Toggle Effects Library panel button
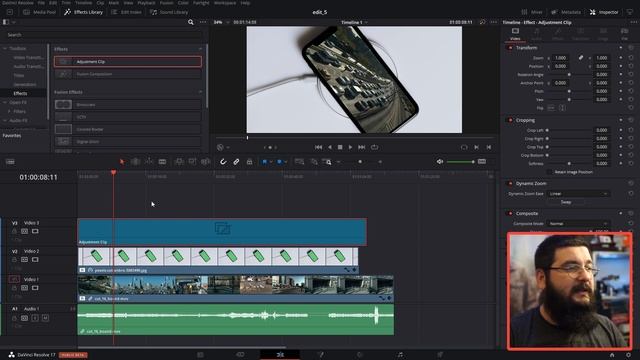Screen dimensions: 640x360 pos(84,12)
